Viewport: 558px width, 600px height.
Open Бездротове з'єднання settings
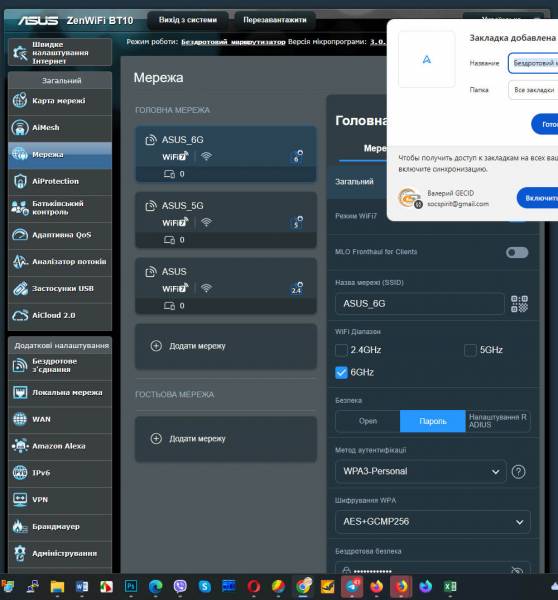pos(60,366)
